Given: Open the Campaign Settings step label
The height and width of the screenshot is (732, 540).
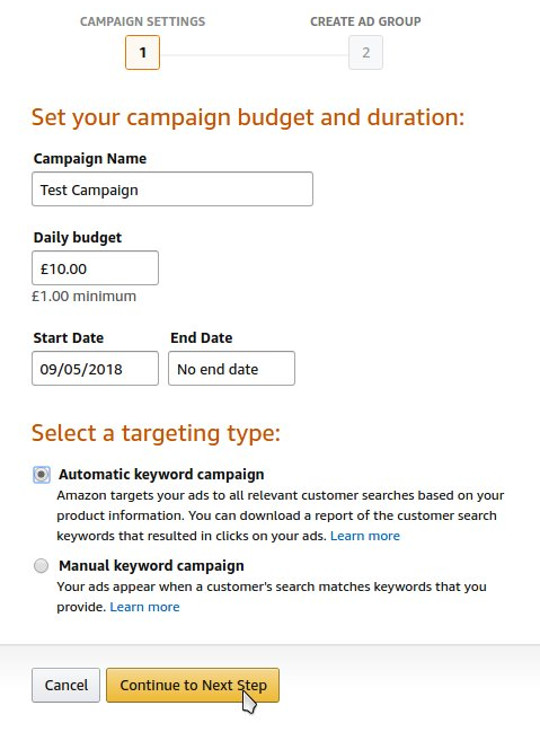Looking at the screenshot, I should (142, 21).
